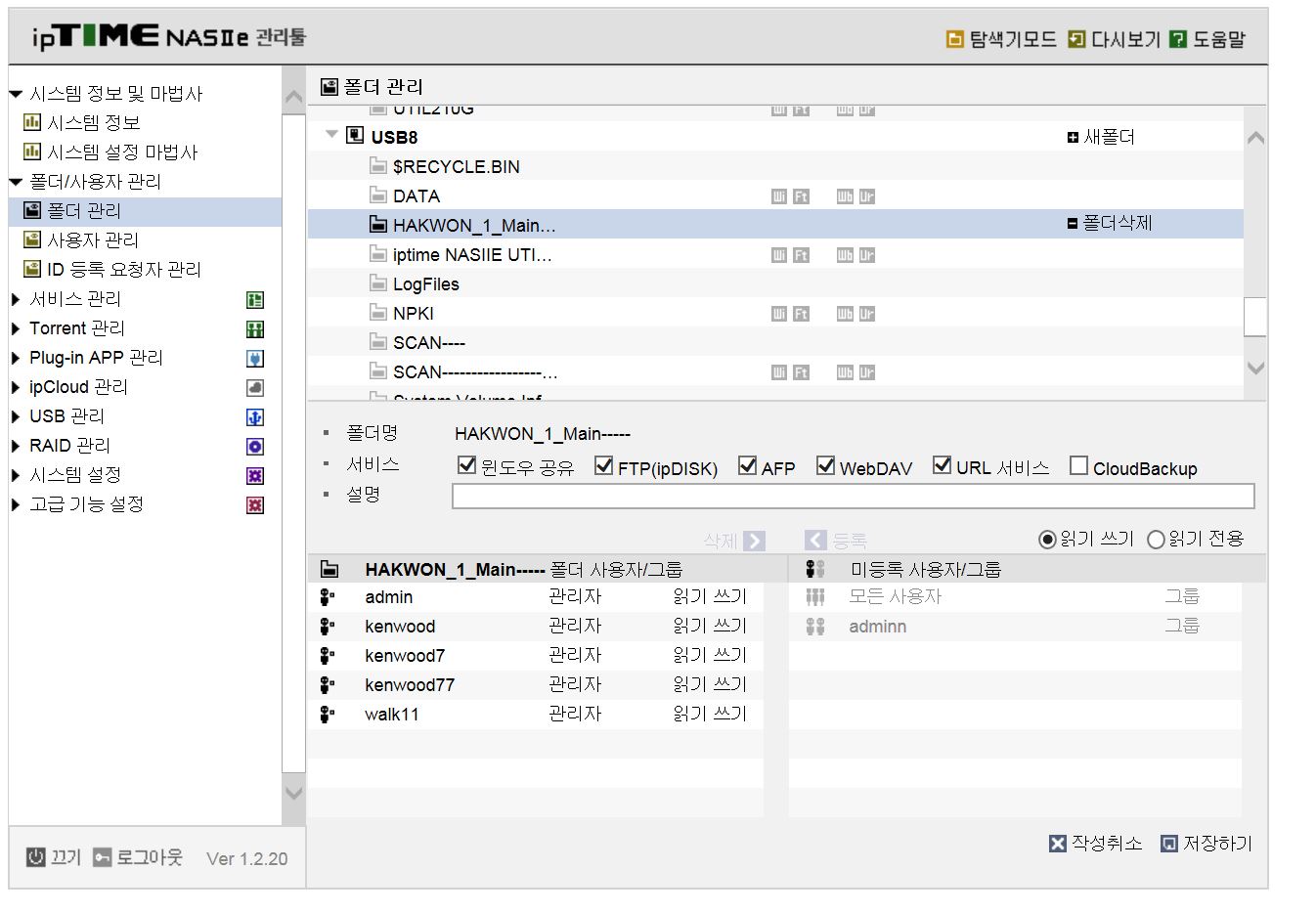Click the RAID 관리 disk icon
This screenshot has height=913, width=1316.
click(255, 447)
